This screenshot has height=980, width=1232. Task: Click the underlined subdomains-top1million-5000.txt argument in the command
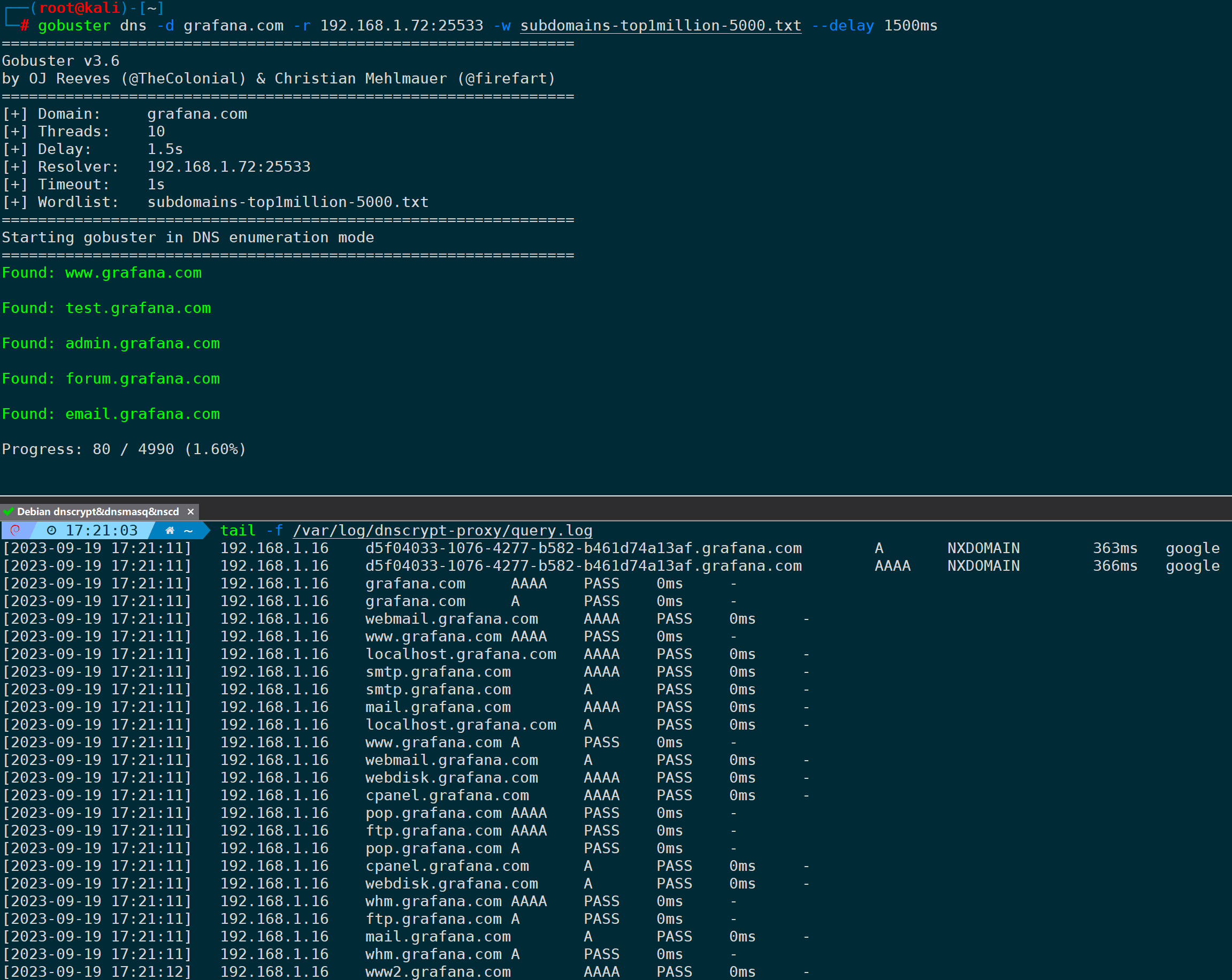[x=661, y=26]
